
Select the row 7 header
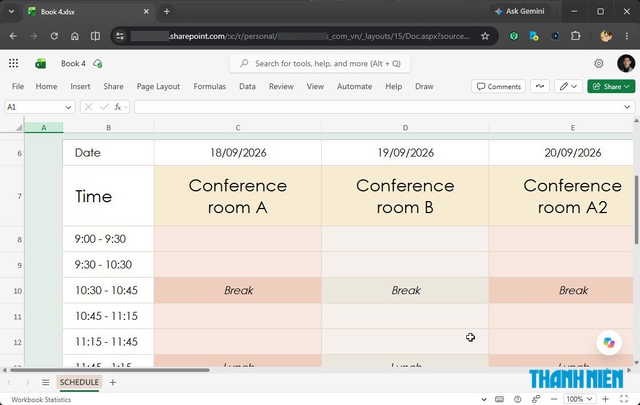[19, 196]
